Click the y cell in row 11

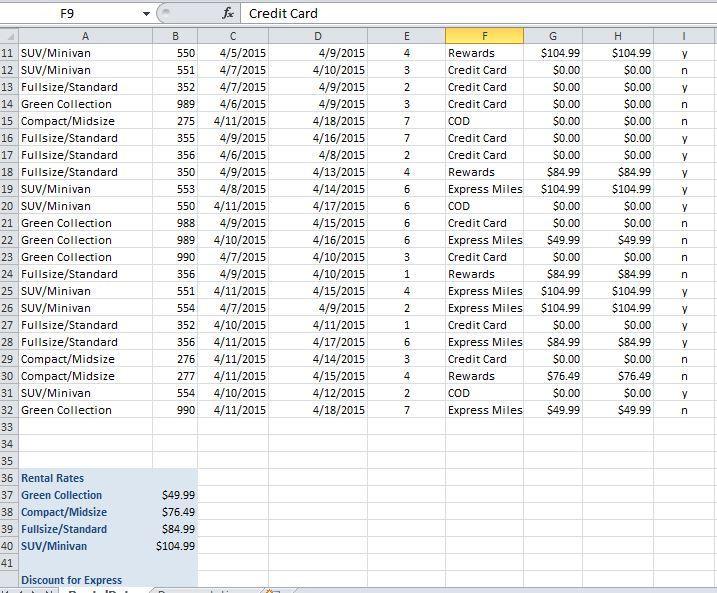coord(685,53)
